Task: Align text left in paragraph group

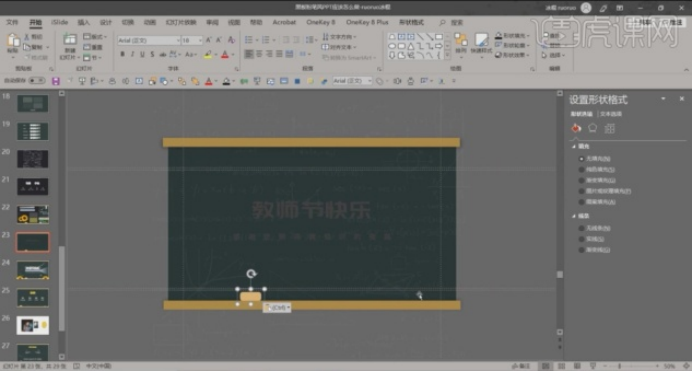Action: [x=249, y=54]
